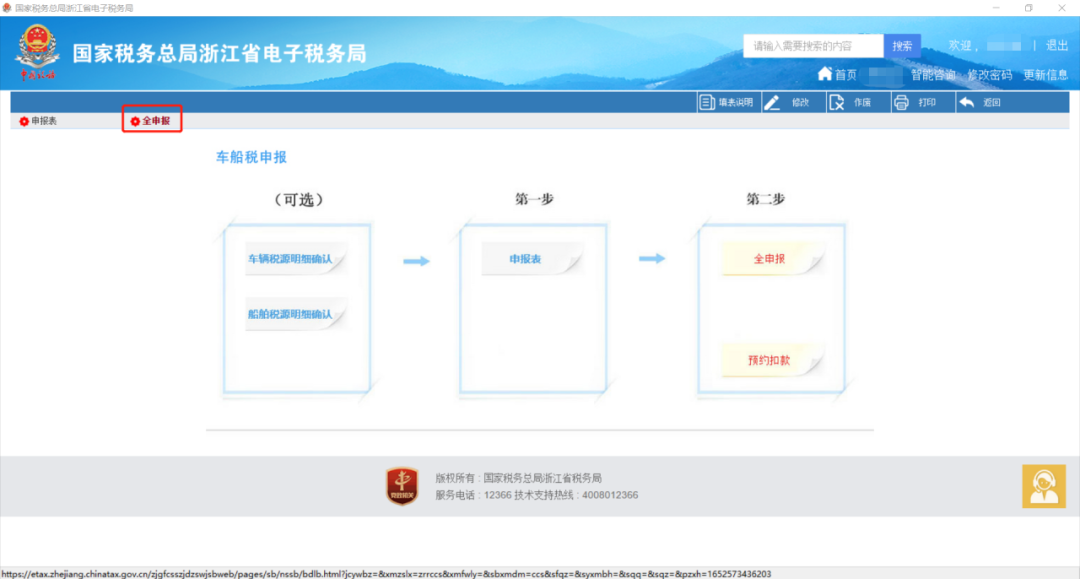Screen dimensions: 1080x579
Task: Click the status bar URL text
Action: pos(386,573)
